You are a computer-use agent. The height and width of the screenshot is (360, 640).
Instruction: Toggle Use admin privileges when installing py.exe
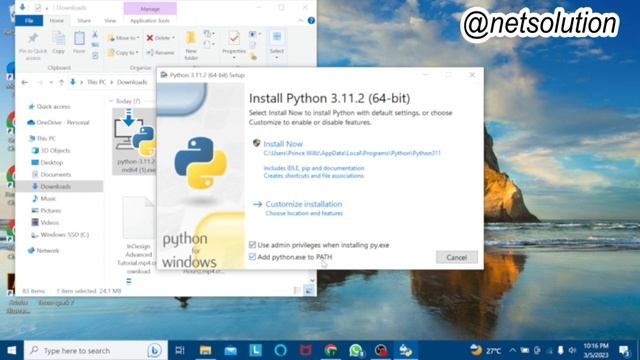pyautogui.click(x=252, y=244)
